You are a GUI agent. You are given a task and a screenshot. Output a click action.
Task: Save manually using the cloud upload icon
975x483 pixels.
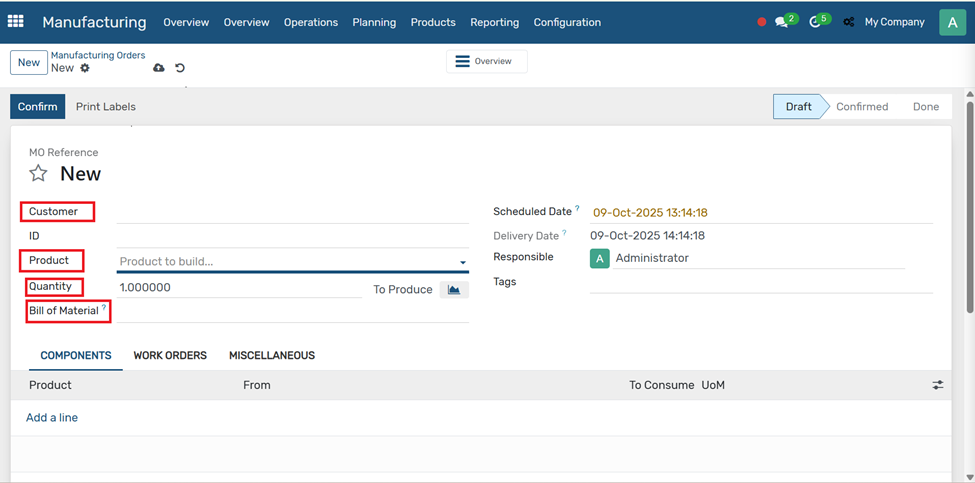point(159,68)
